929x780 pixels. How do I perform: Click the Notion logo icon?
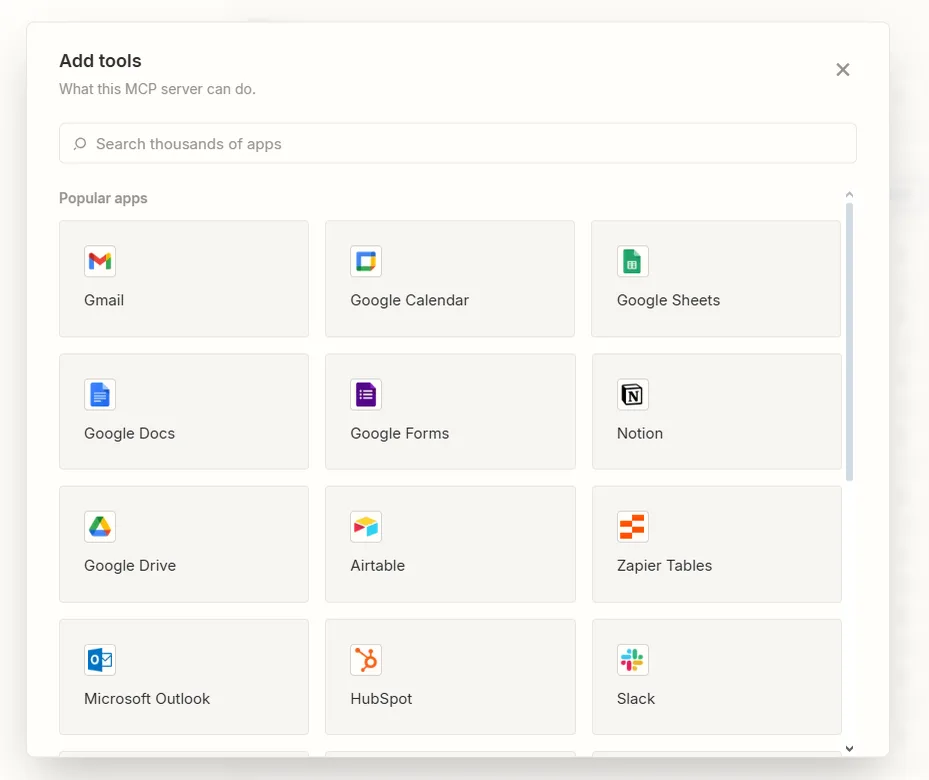pos(632,394)
